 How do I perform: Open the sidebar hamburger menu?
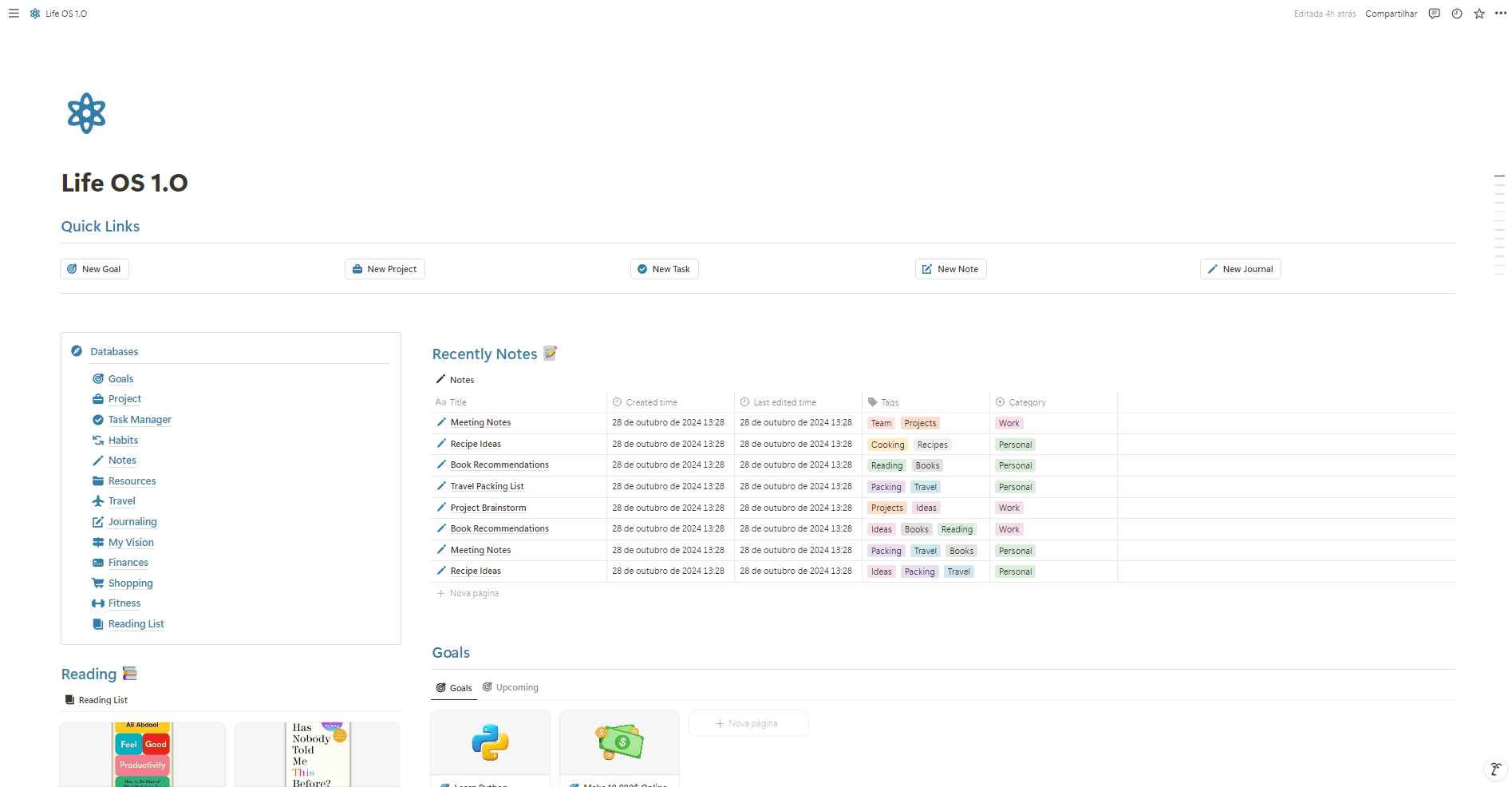14,14
